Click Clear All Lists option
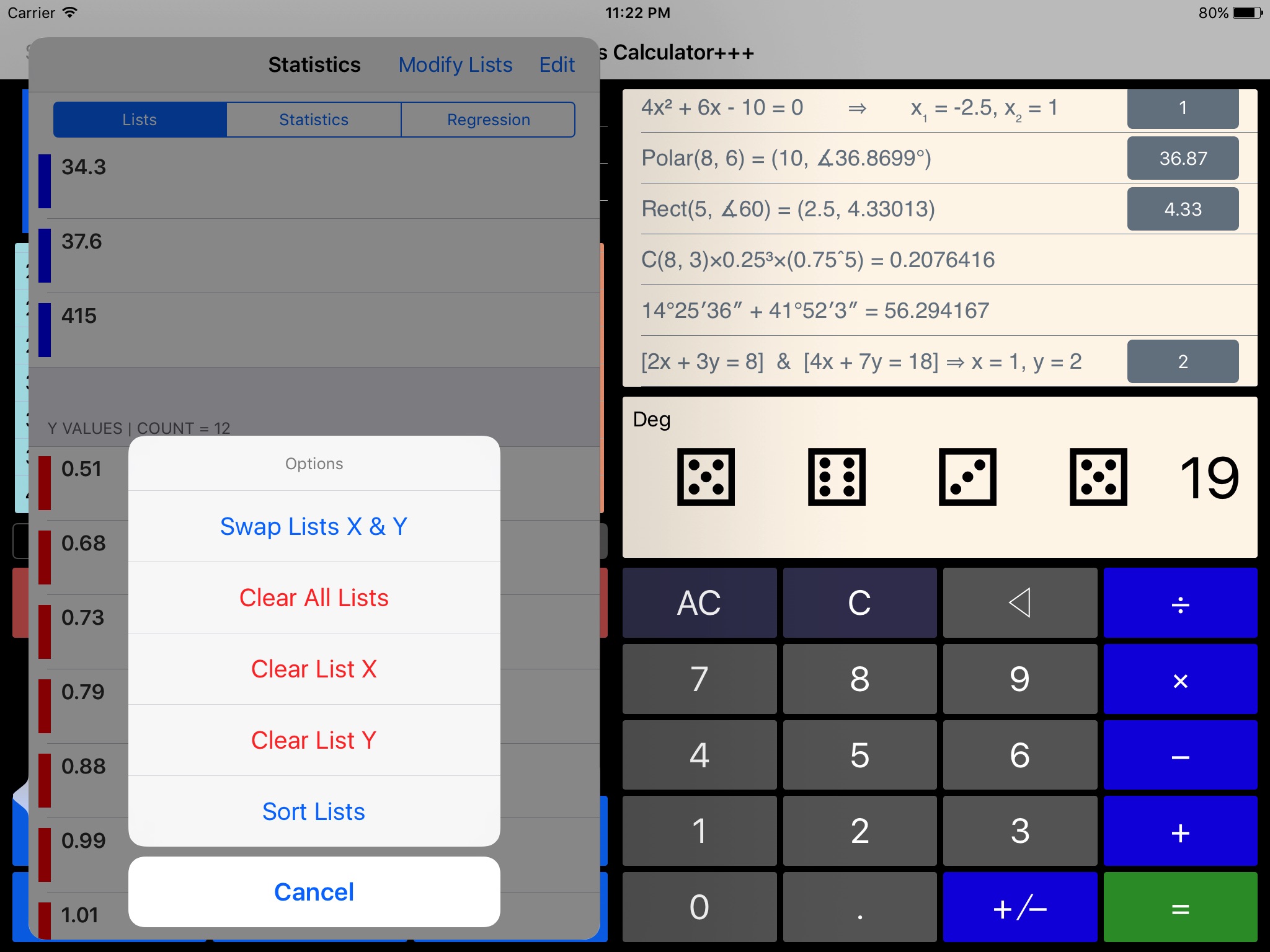Viewport: 1270px width, 952px height. [x=314, y=597]
